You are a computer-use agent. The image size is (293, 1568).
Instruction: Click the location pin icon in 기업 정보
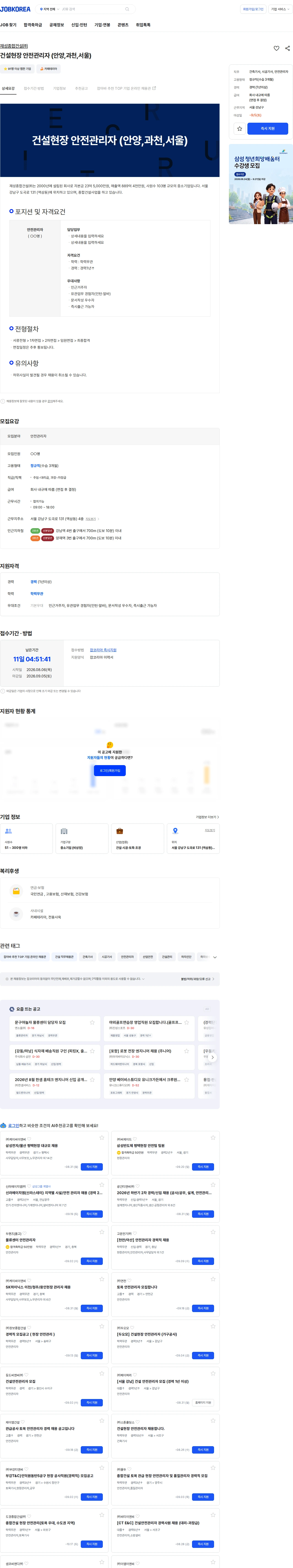pos(175,831)
